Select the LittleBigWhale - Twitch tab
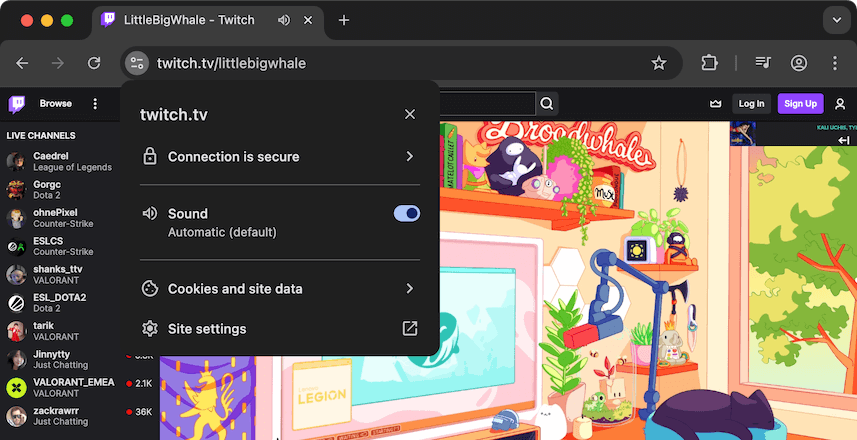857x440 pixels. 208,21
